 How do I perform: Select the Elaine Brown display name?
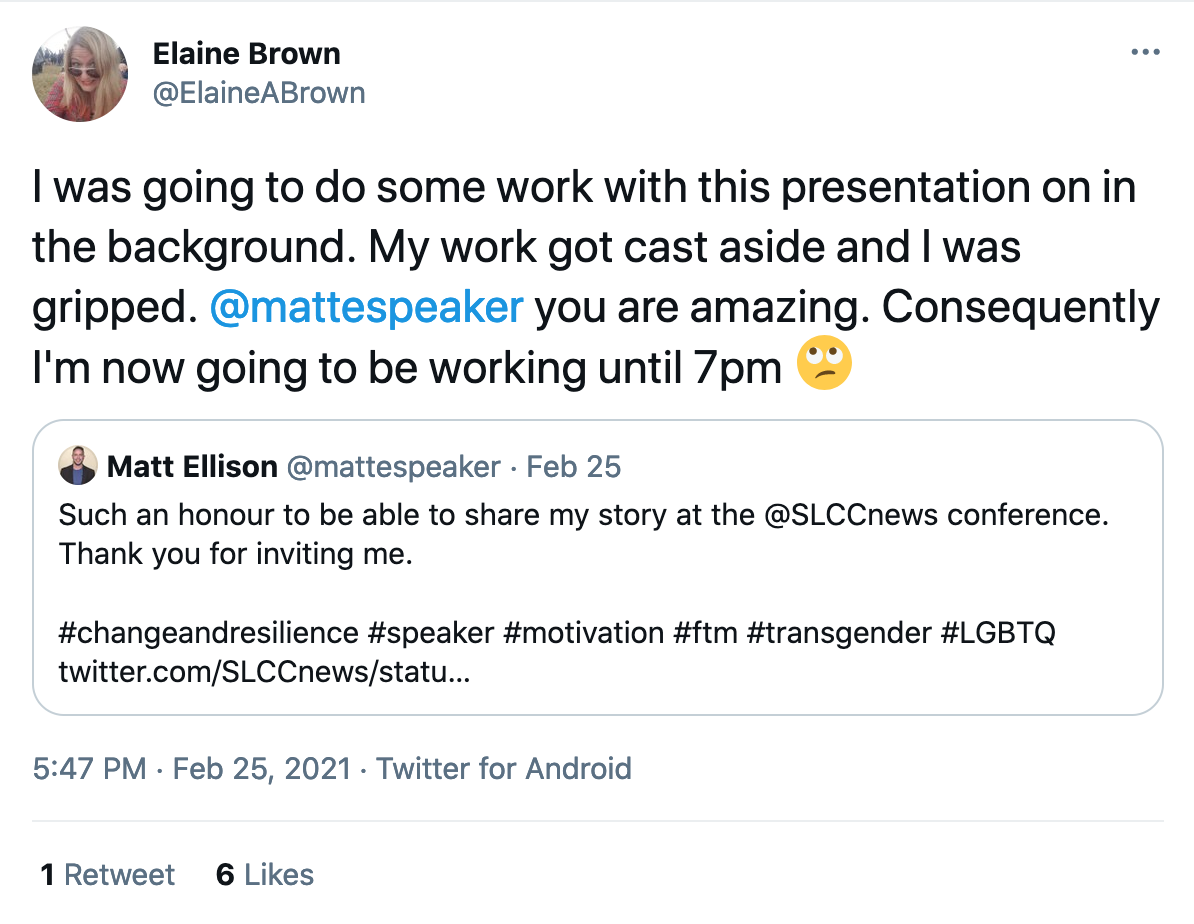point(247,54)
